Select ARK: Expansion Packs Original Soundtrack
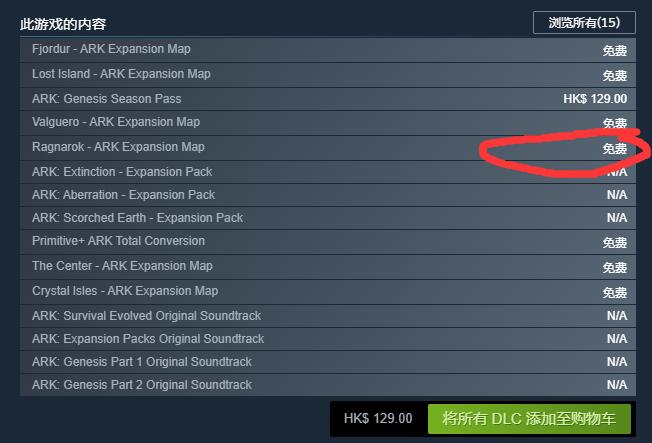 pyautogui.click(x=328, y=339)
